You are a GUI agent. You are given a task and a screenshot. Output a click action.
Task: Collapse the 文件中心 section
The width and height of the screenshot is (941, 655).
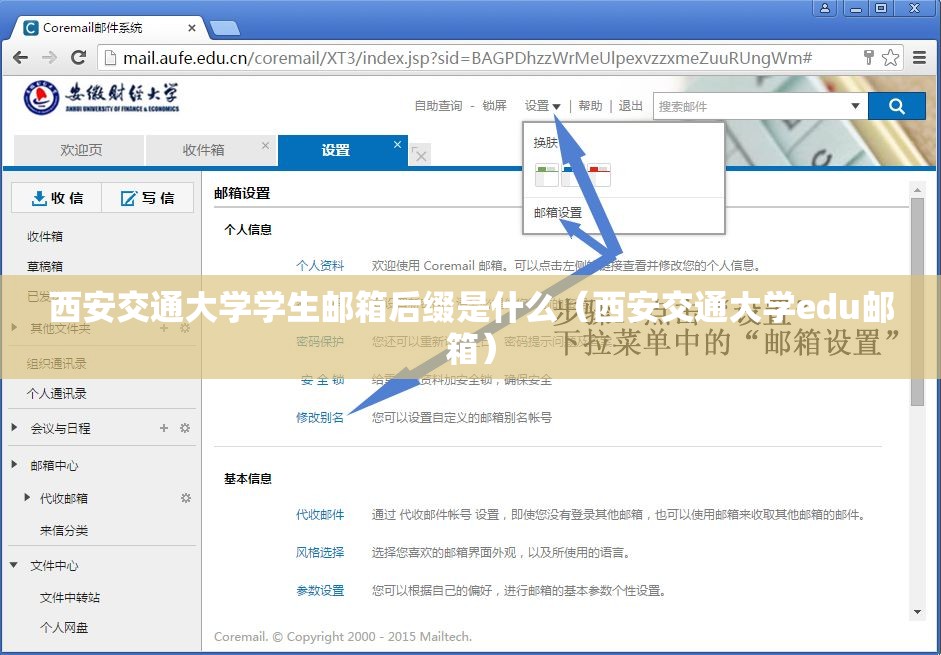coord(14,565)
